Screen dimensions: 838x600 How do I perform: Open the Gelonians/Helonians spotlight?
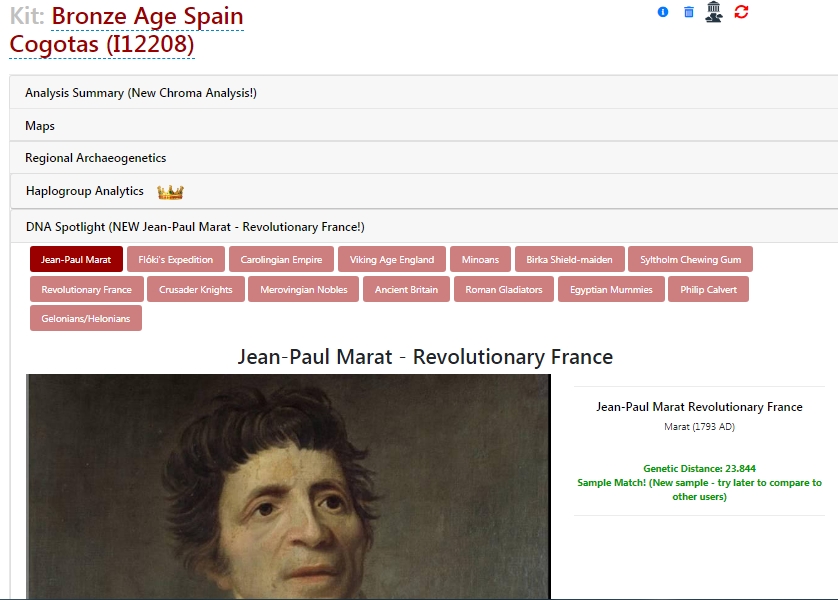coord(86,318)
